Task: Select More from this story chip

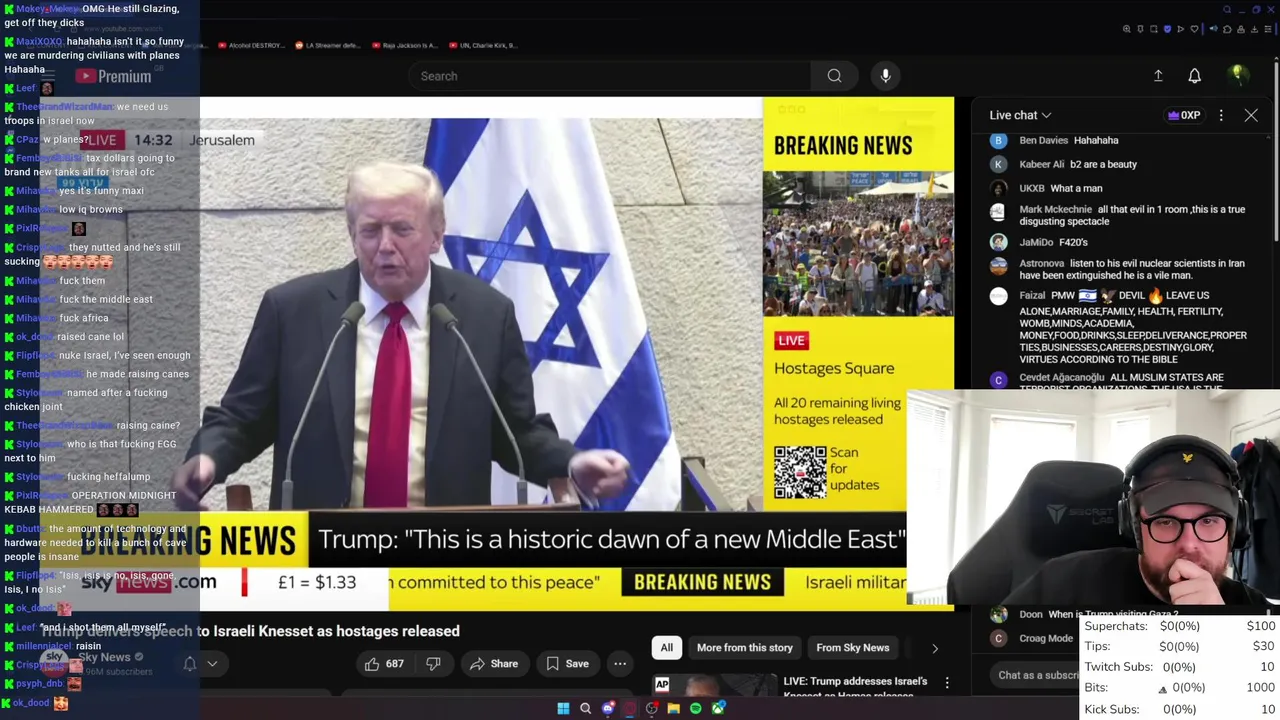Action: click(745, 648)
